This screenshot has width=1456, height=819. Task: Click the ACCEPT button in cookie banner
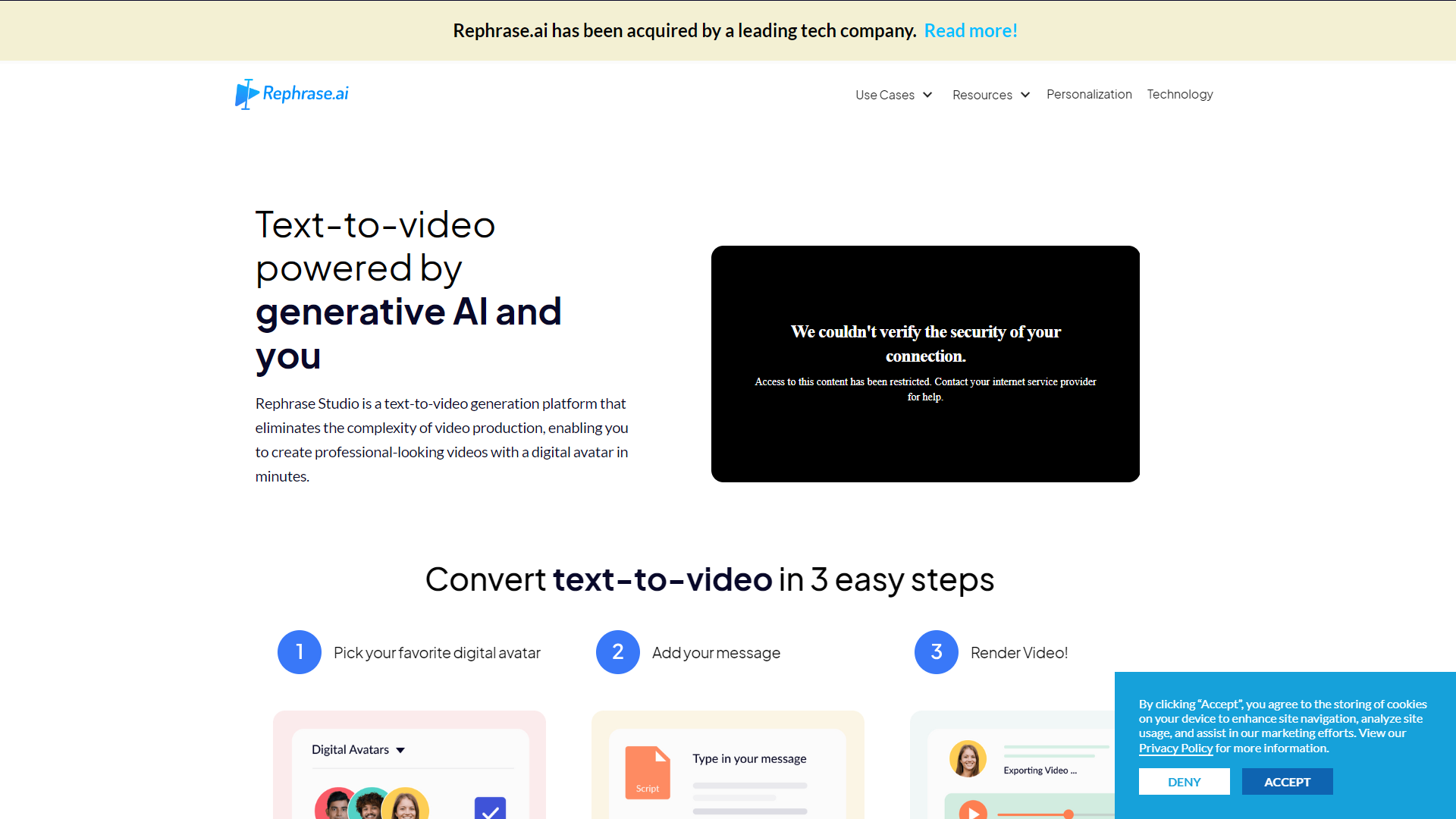tap(1288, 782)
